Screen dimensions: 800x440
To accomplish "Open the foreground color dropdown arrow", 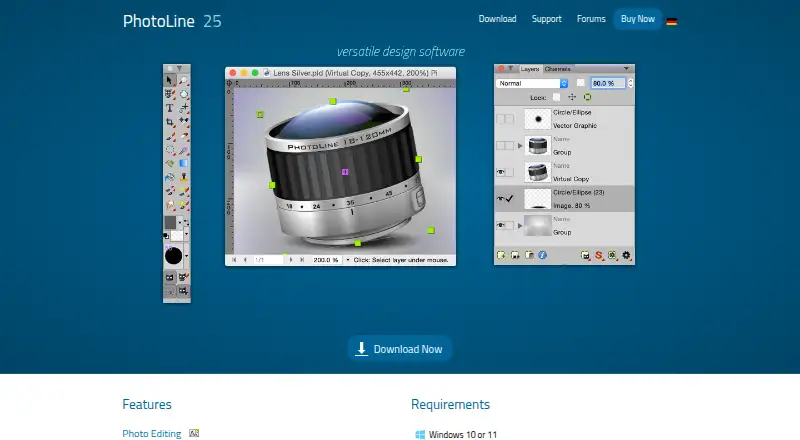I will [x=180, y=222].
